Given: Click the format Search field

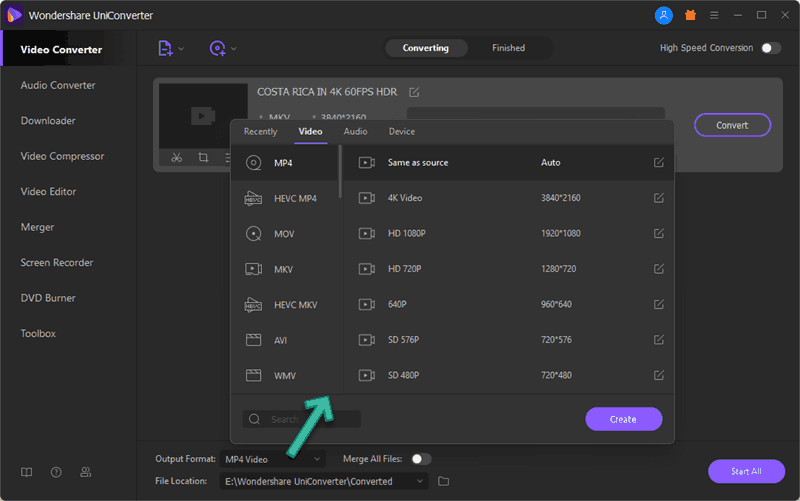Looking at the screenshot, I should 301,419.
